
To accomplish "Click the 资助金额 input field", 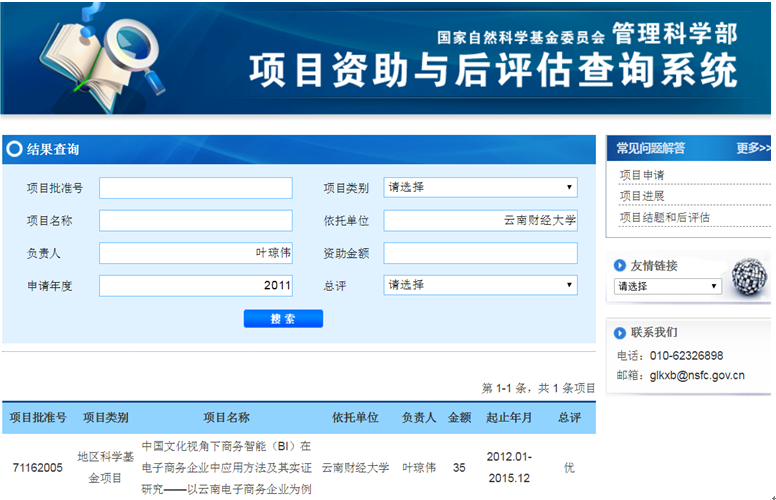I will click(x=480, y=253).
